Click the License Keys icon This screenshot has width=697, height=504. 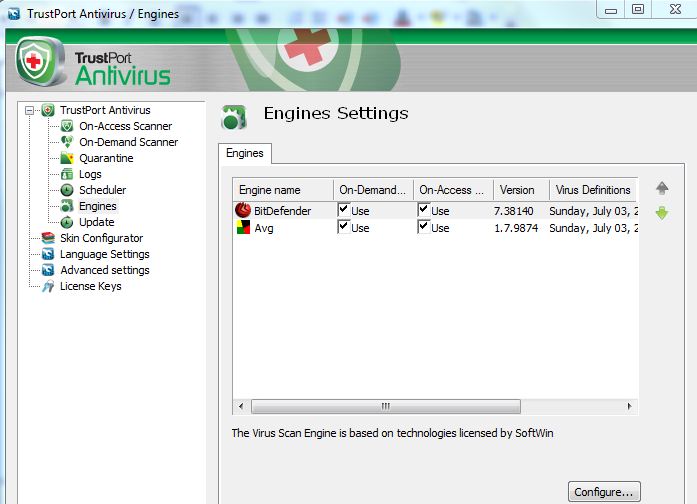pos(48,286)
